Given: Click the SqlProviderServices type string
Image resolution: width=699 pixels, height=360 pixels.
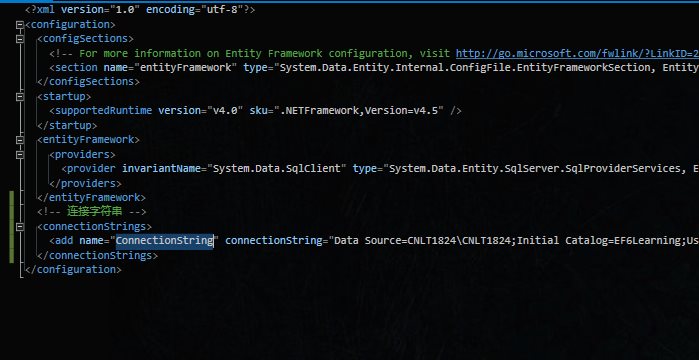Looking at the screenshot, I should click(541, 168).
